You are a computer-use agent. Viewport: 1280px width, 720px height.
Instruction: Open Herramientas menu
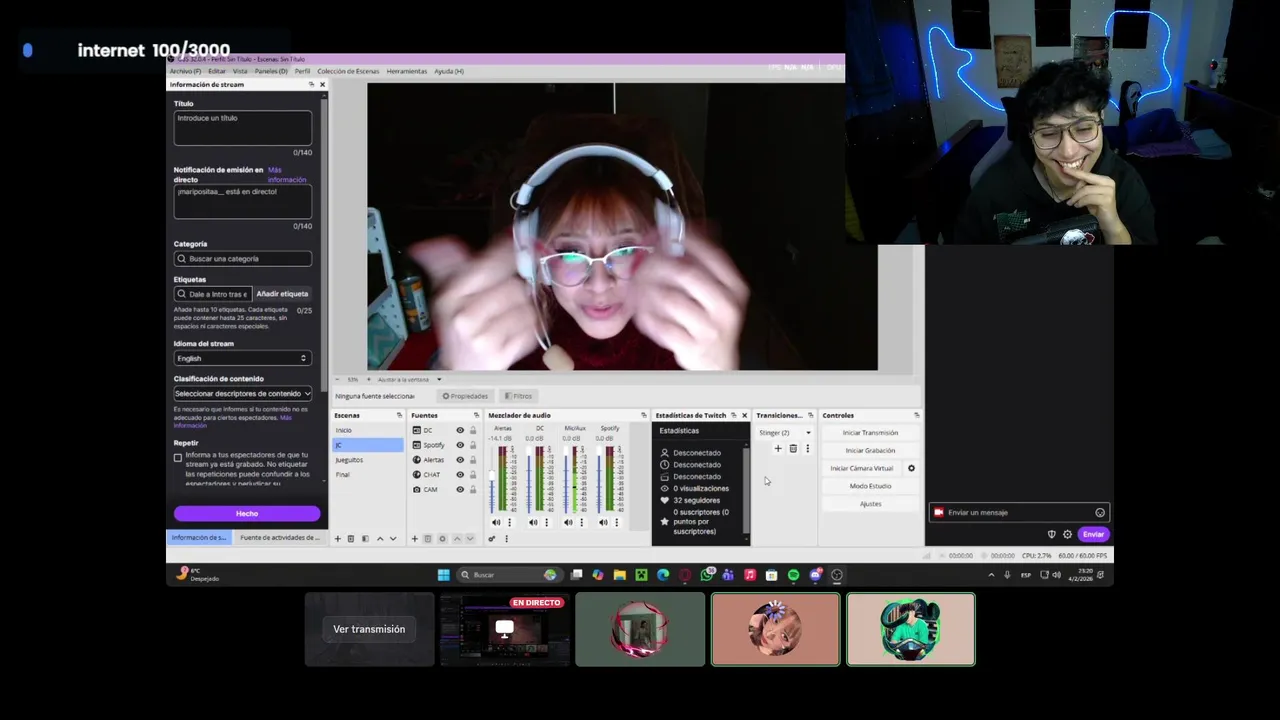click(x=407, y=71)
